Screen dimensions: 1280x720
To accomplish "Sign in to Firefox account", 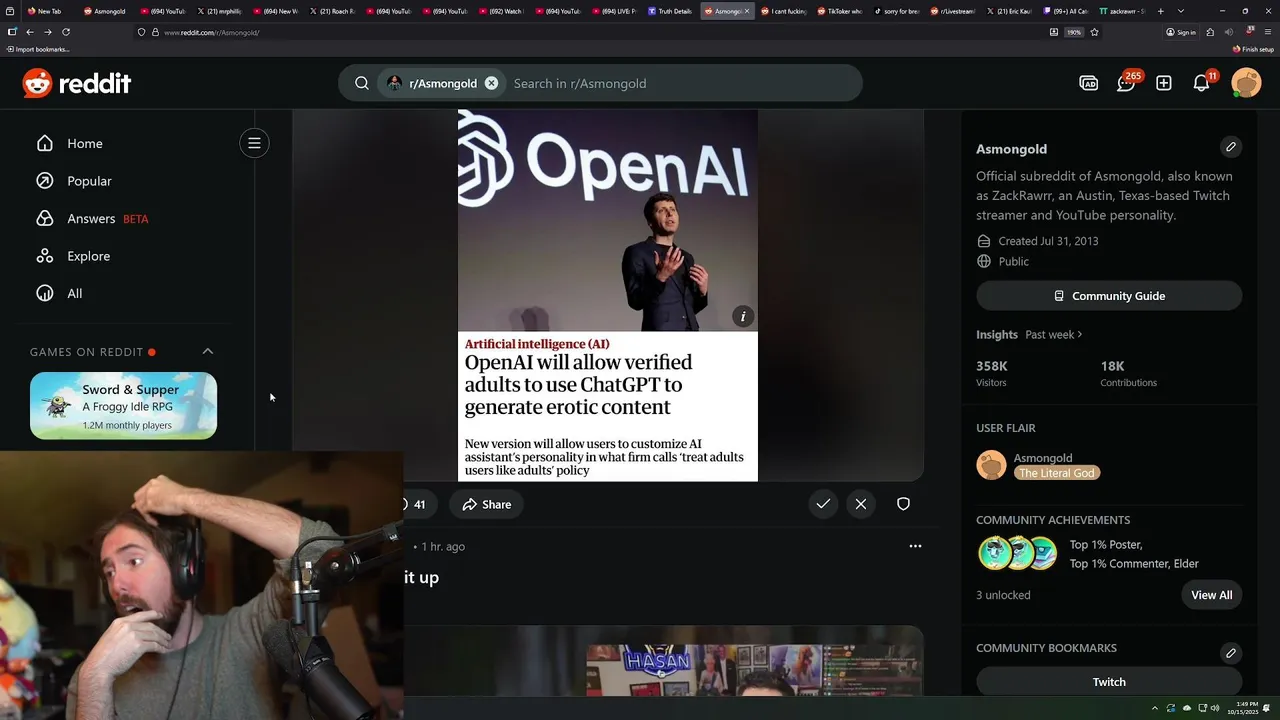I will point(1181,32).
